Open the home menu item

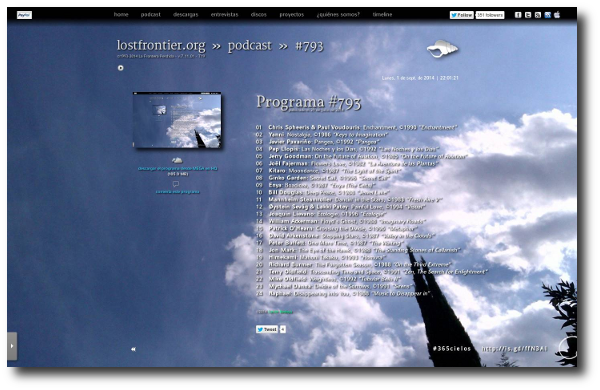[121, 15]
